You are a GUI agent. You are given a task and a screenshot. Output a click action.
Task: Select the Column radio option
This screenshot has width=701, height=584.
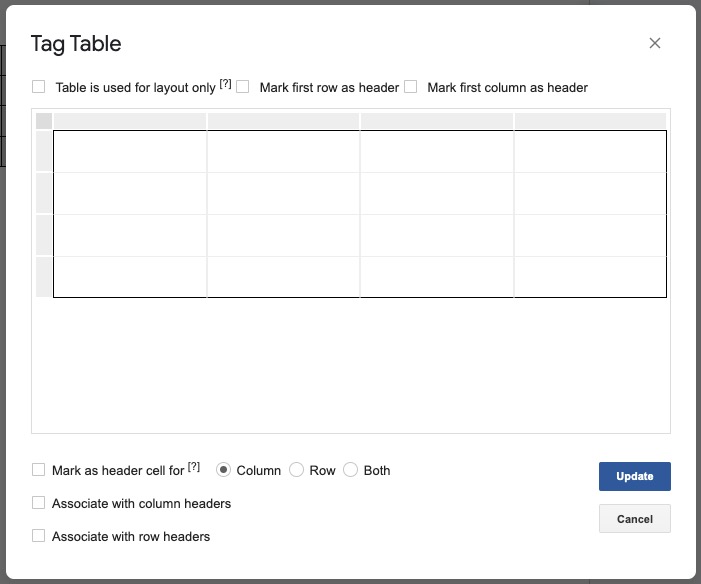pyautogui.click(x=223, y=470)
